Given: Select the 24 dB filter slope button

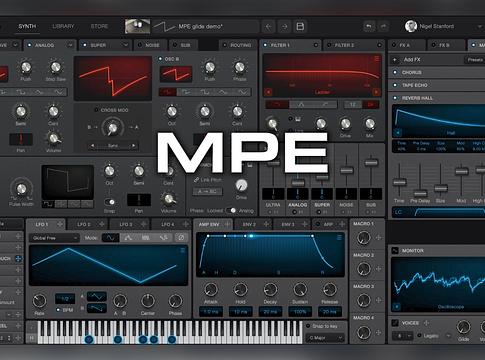Looking at the screenshot, I should point(371,105).
